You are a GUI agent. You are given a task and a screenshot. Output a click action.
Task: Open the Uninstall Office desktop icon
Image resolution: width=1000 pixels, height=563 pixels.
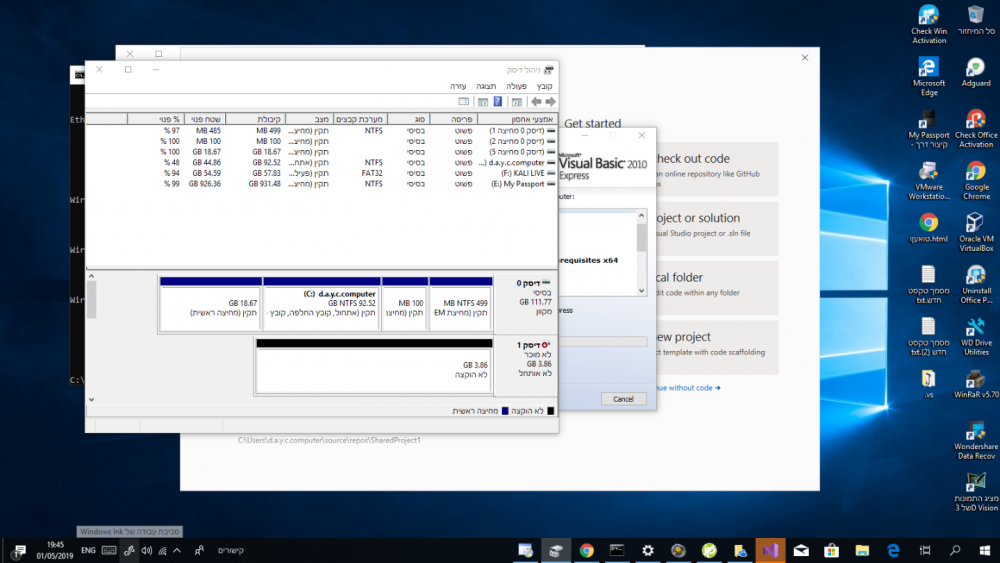coord(976,285)
